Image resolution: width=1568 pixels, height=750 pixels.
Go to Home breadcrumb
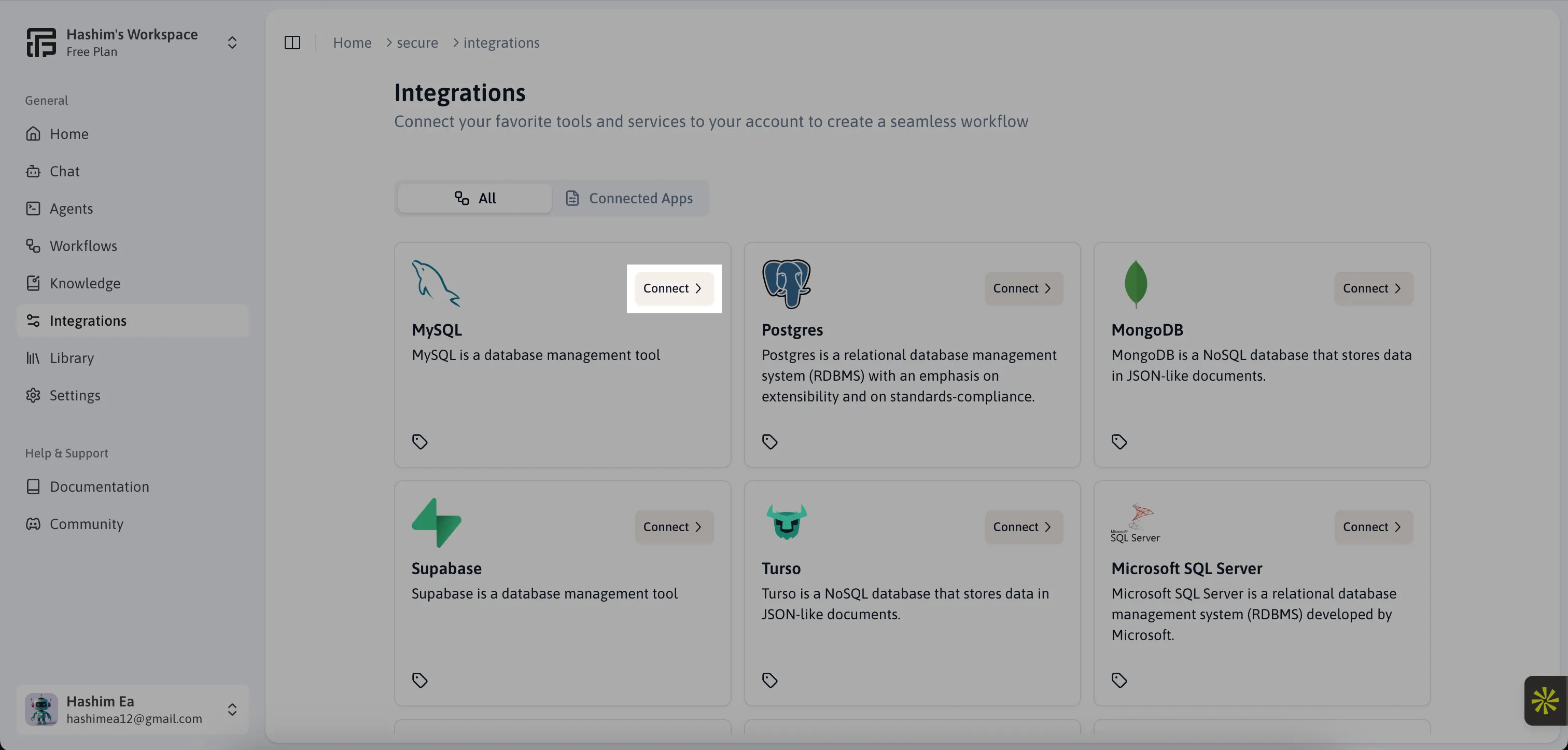(352, 43)
